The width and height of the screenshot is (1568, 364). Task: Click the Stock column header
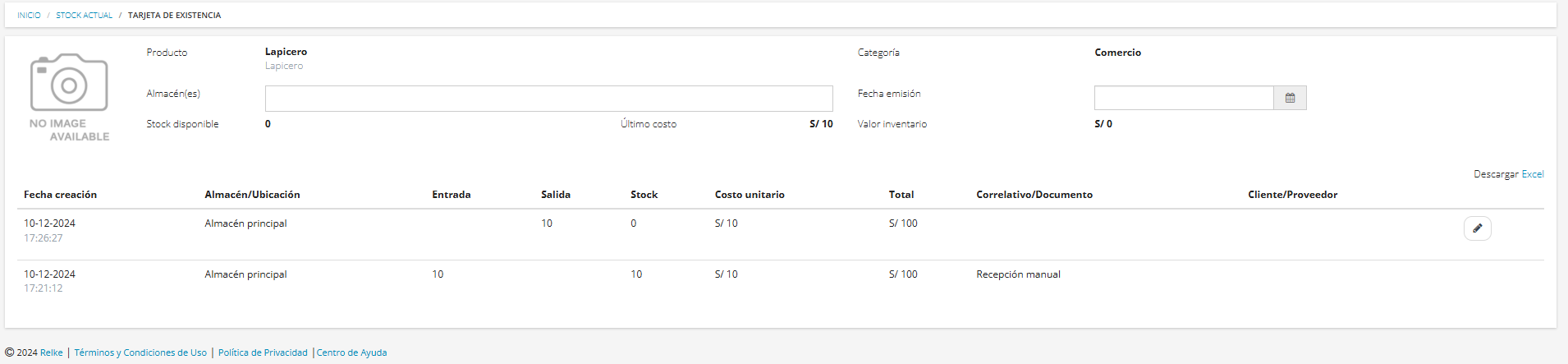point(644,195)
